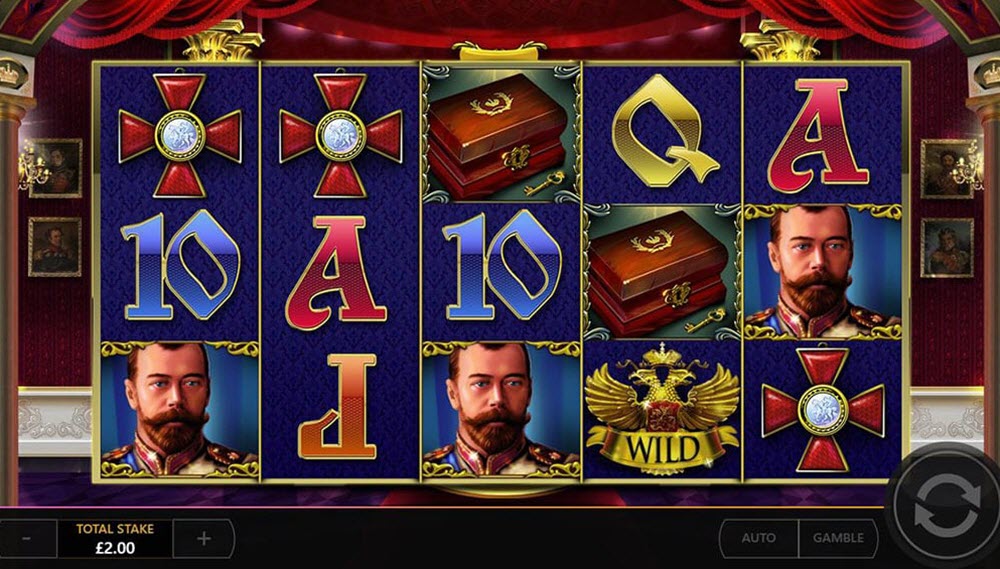1000x569 pixels.
Task: Select the golden eagle WILD symbol
Action: coord(662,411)
